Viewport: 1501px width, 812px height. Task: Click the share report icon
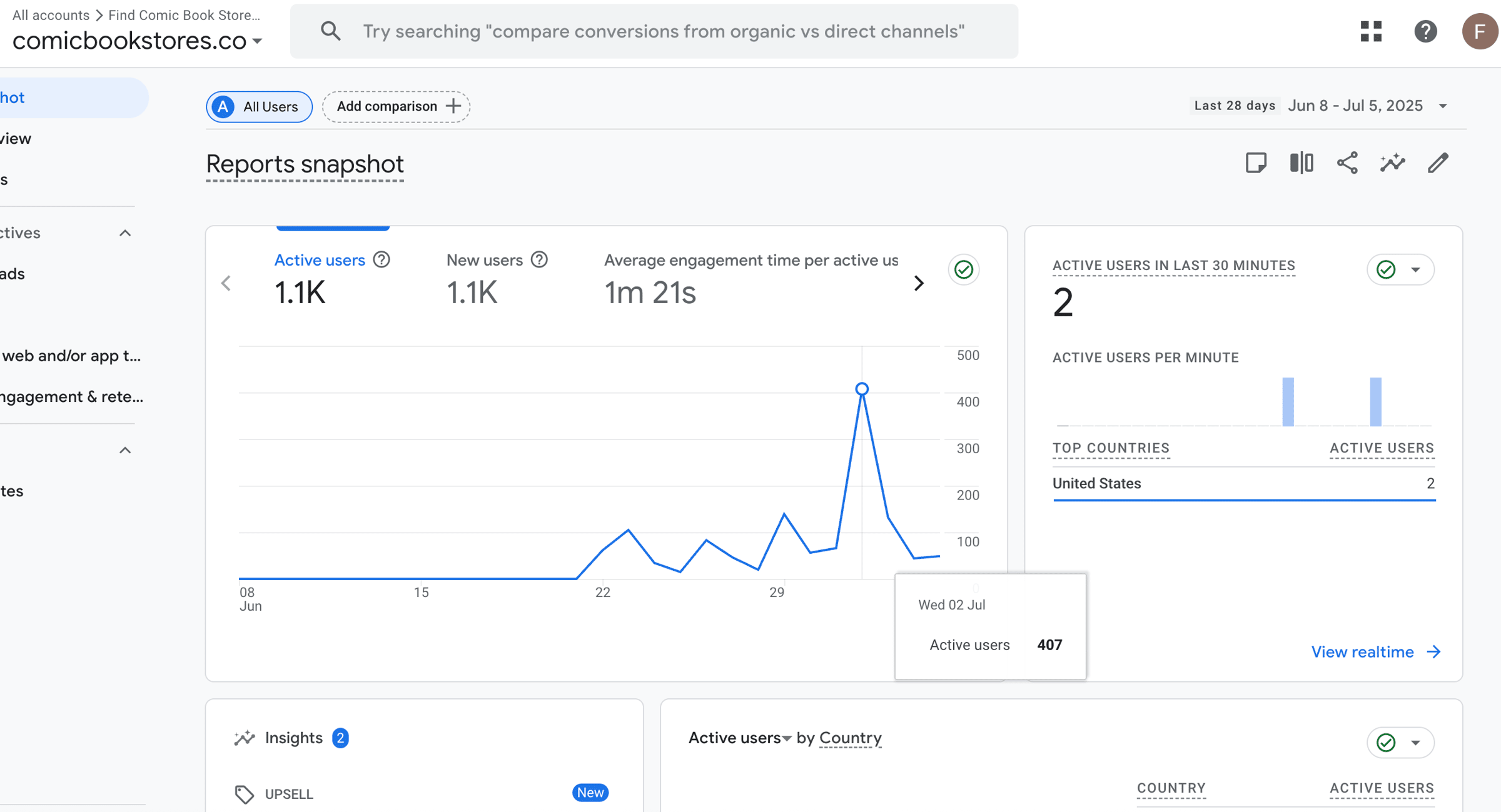[1347, 163]
